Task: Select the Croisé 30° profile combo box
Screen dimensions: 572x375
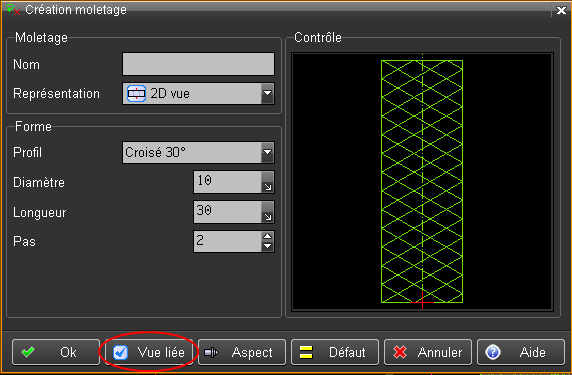Action: point(198,152)
